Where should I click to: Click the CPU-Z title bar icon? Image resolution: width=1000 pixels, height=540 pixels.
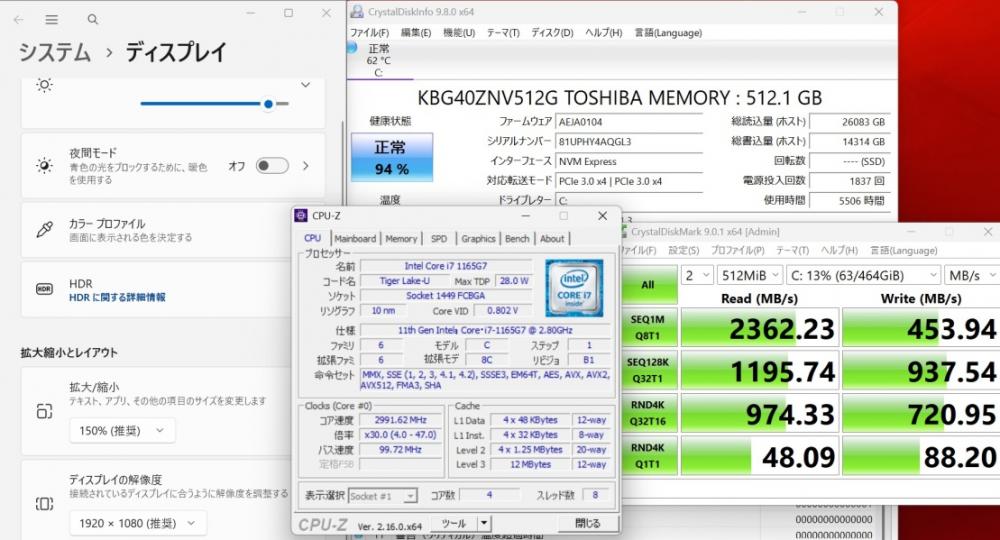(x=301, y=215)
